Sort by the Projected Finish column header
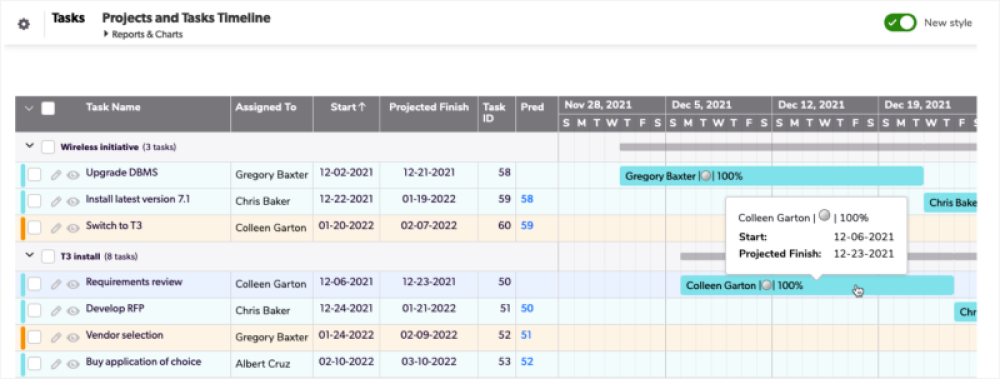The width and height of the screenshot is (1000, 379). pyautogui.click(x=429, y=107)
